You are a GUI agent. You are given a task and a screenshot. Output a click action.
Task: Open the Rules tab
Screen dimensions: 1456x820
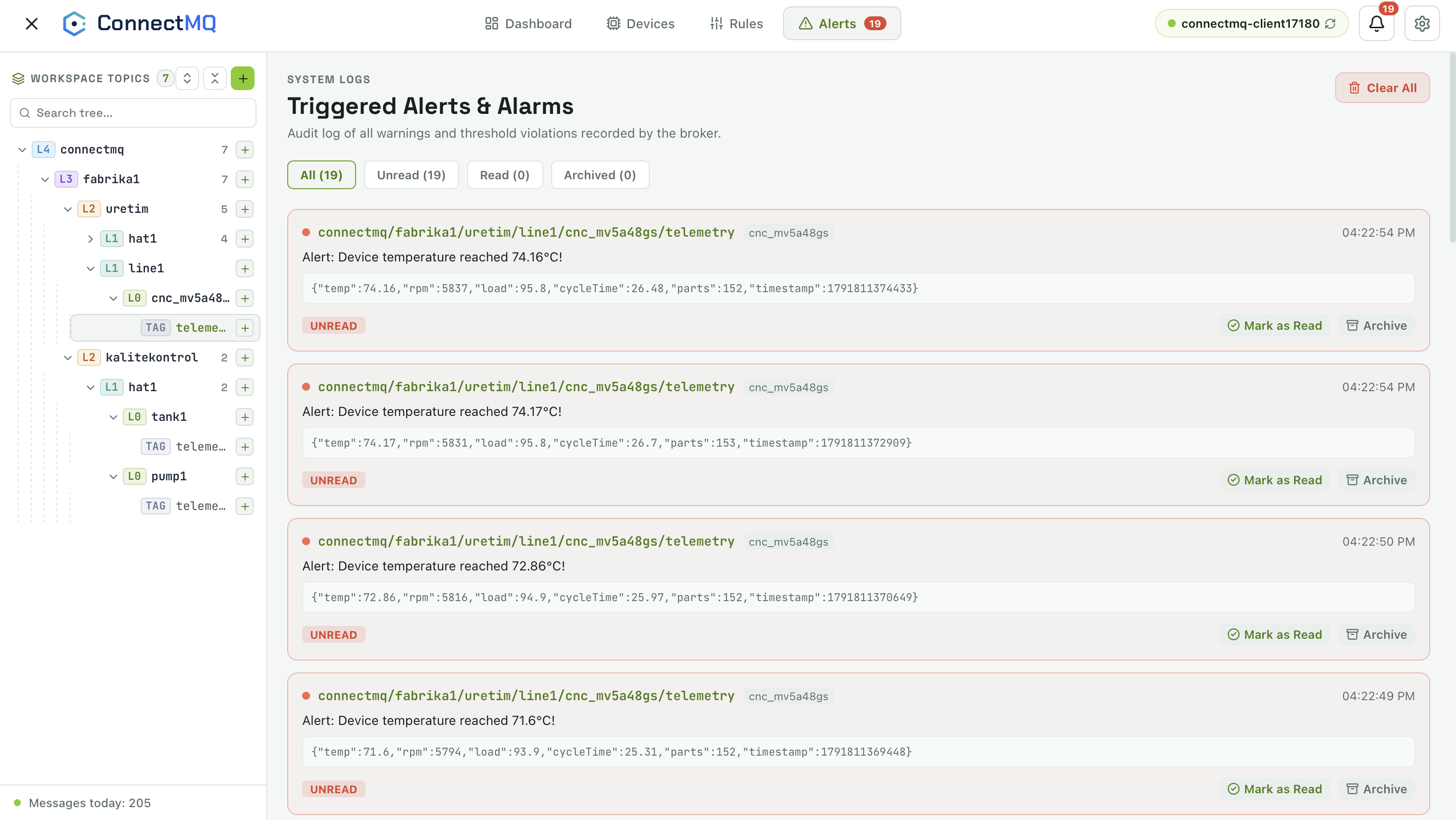click(x=736, y=24)
